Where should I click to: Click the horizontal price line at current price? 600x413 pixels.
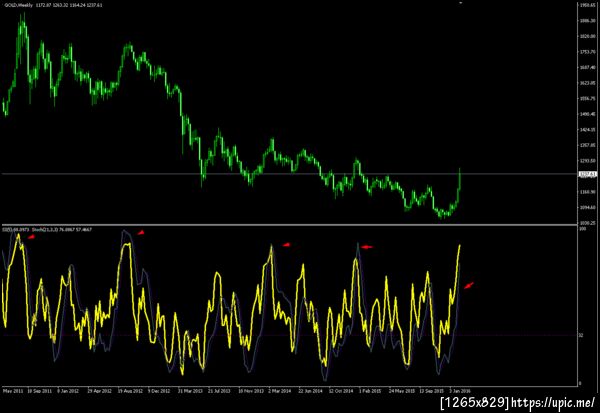click(290, 174)
